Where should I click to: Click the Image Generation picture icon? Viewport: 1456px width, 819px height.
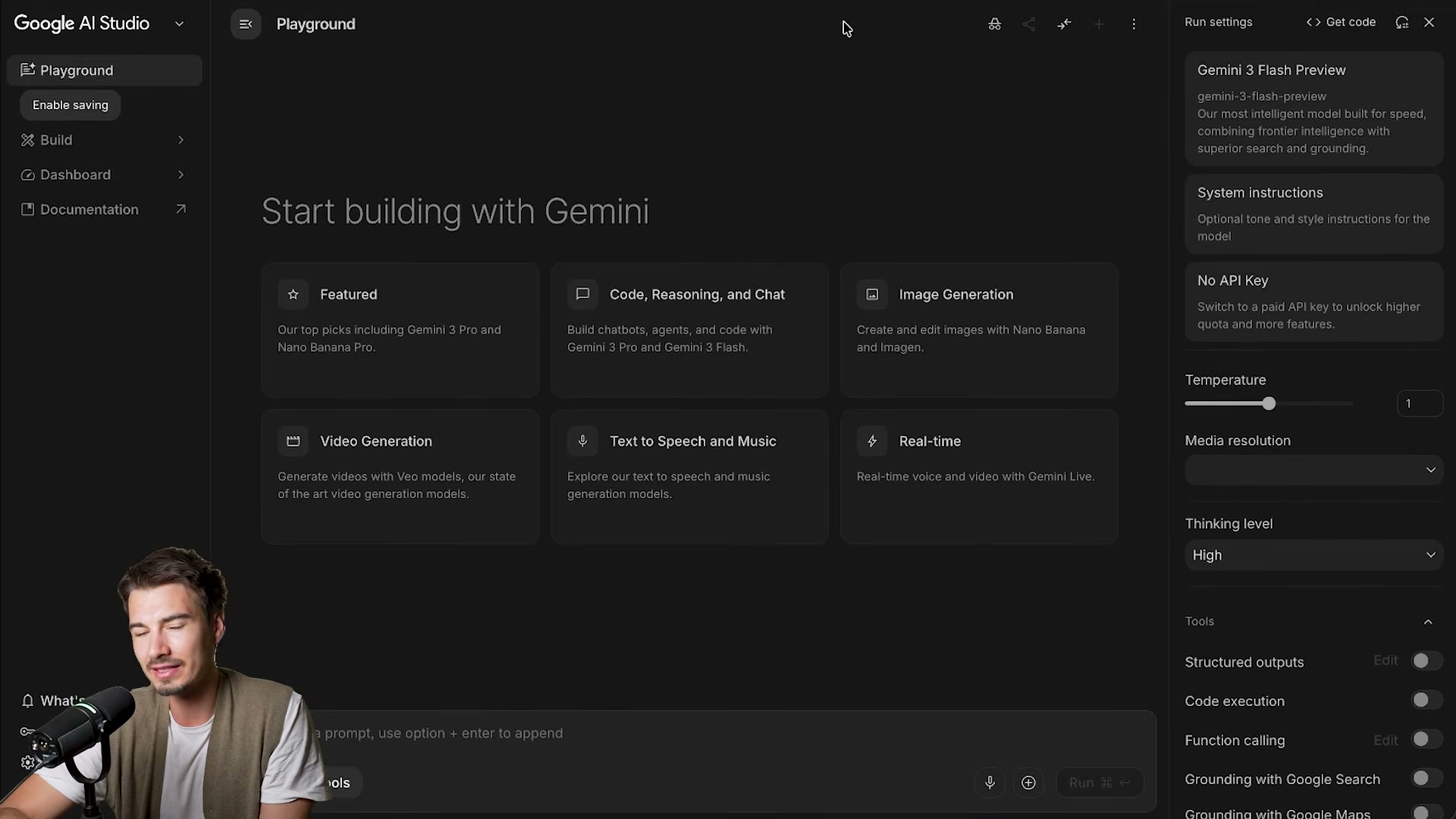(x=872, y=294)
